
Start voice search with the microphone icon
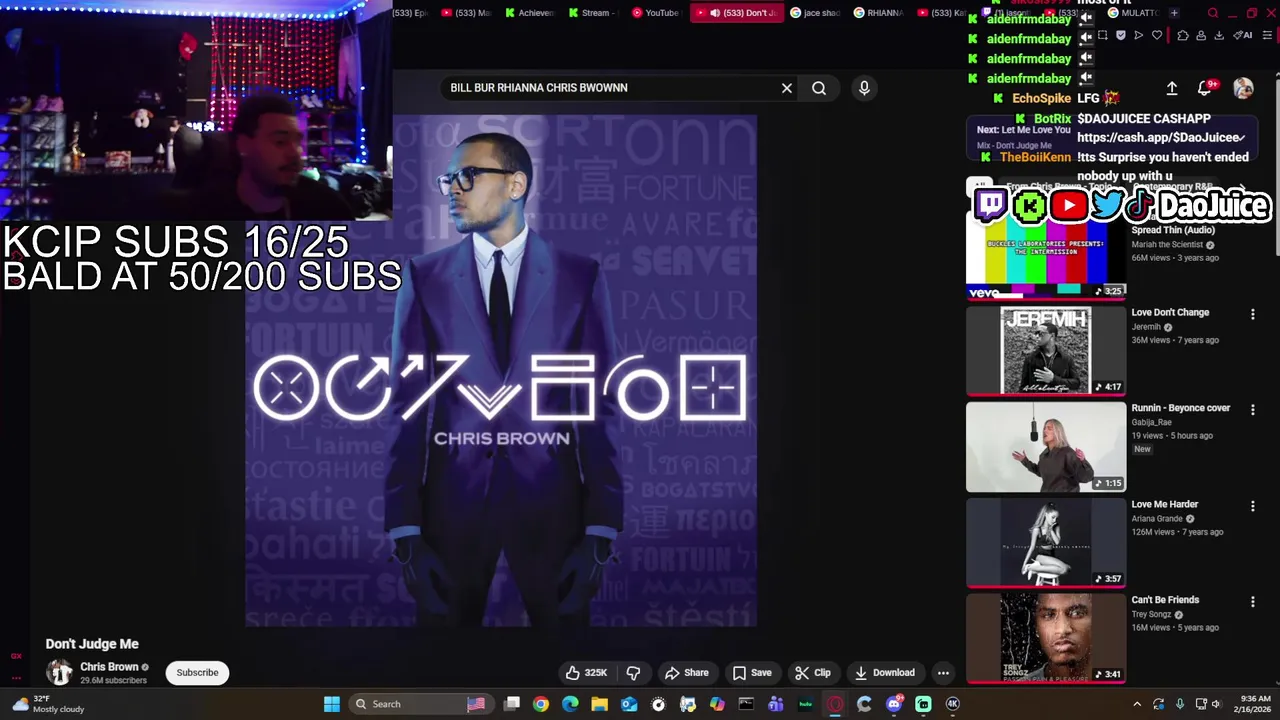864,88
